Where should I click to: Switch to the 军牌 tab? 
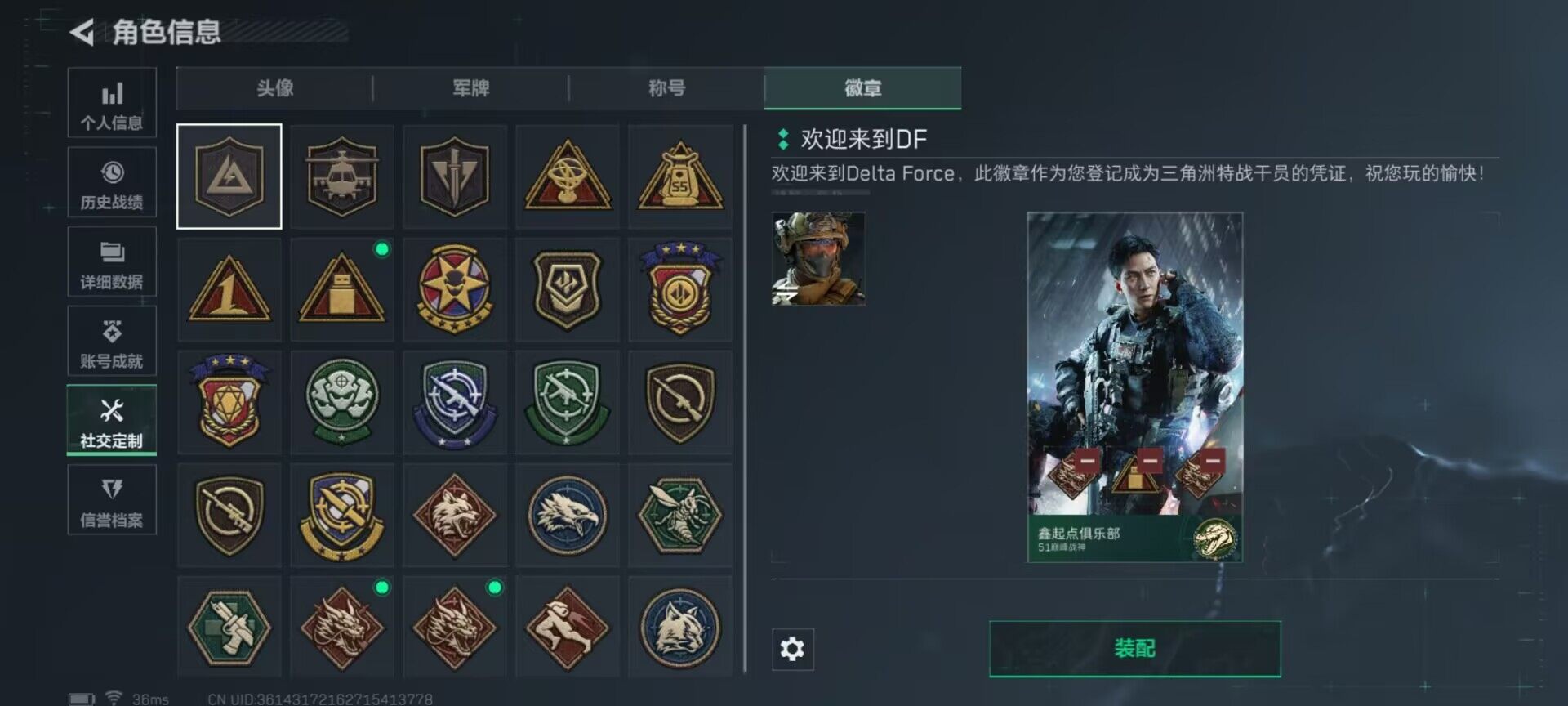(471, 88)
